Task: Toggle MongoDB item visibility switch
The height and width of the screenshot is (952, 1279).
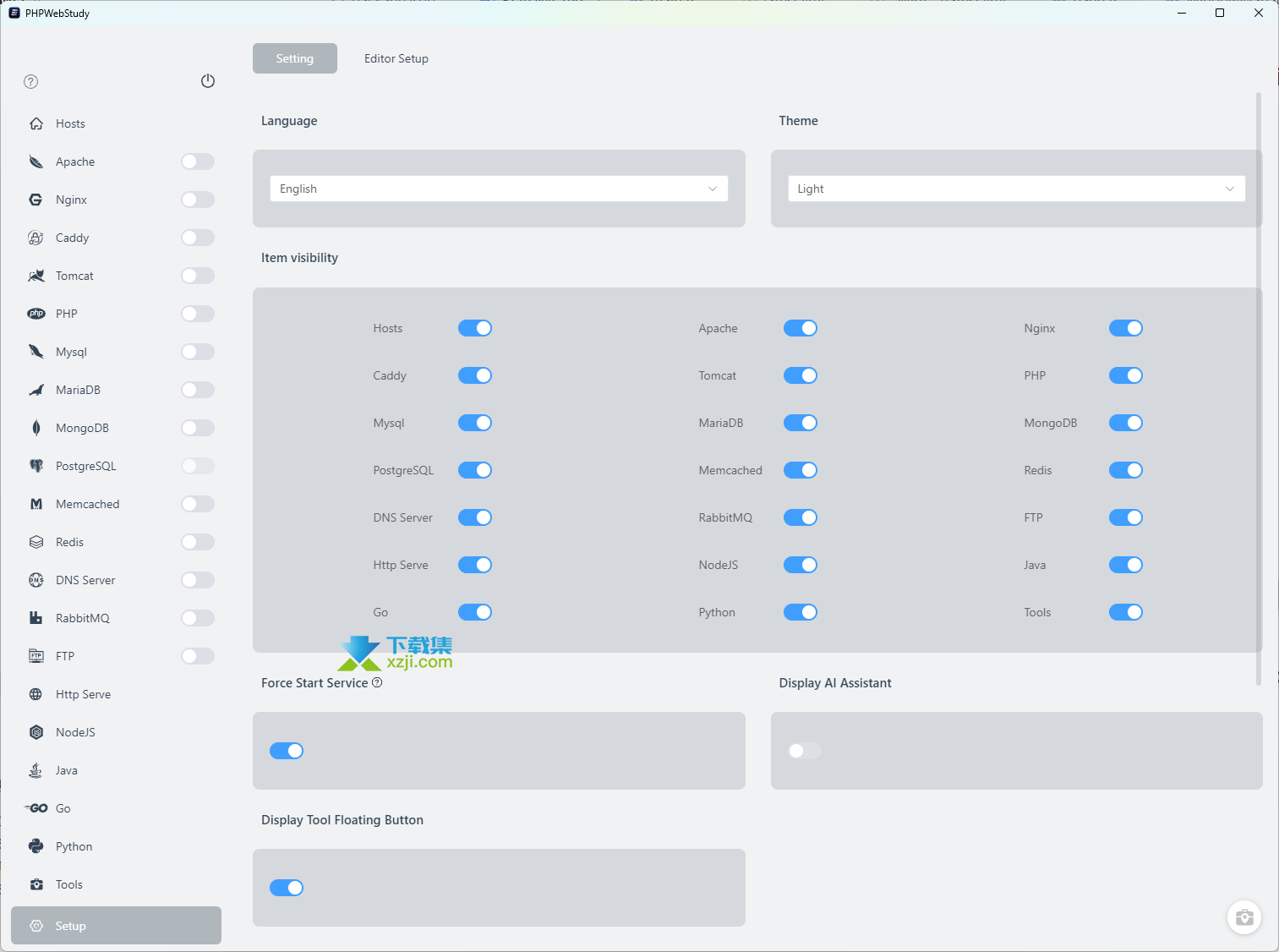Action: click(1126, 423)
